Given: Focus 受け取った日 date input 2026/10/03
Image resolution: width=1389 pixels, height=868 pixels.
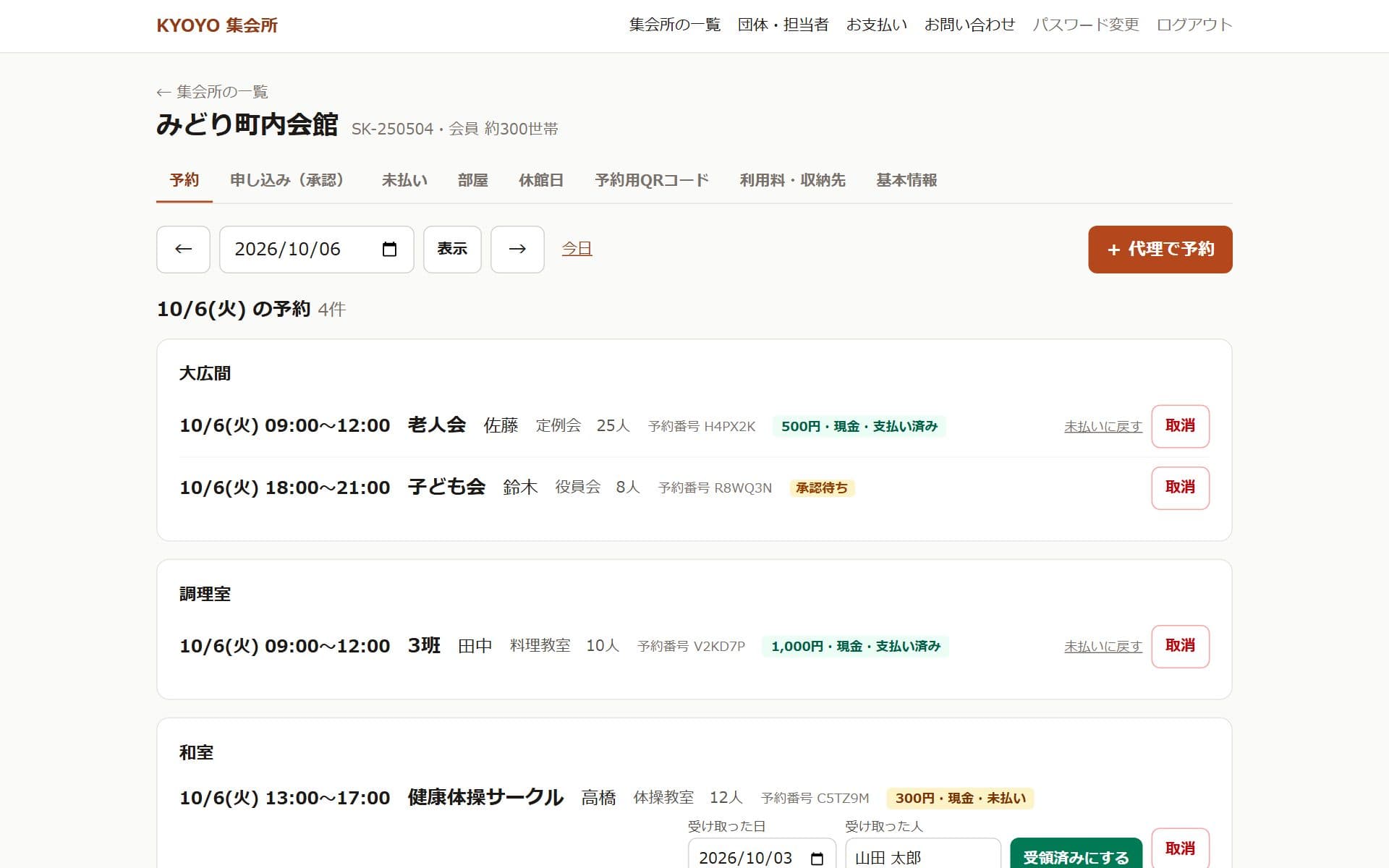Looking at the screenshot, I should (762, 855).
